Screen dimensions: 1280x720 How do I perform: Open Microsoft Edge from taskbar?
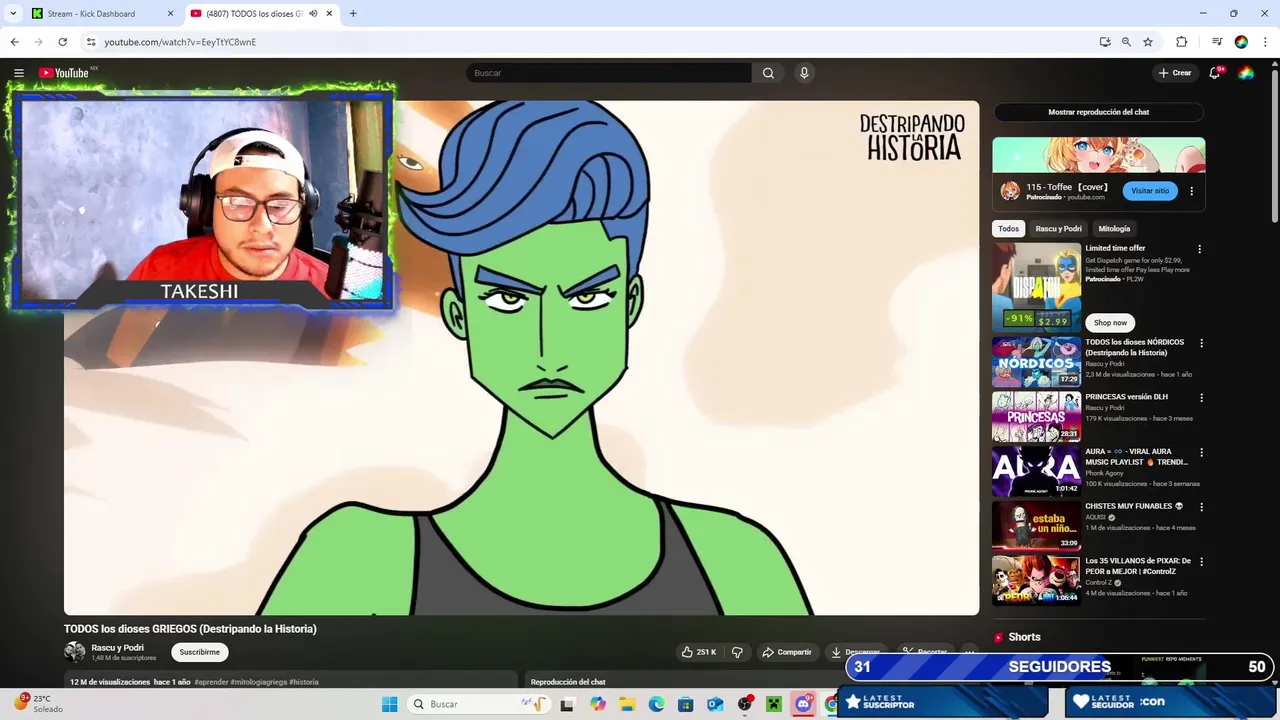pos(657,704)
